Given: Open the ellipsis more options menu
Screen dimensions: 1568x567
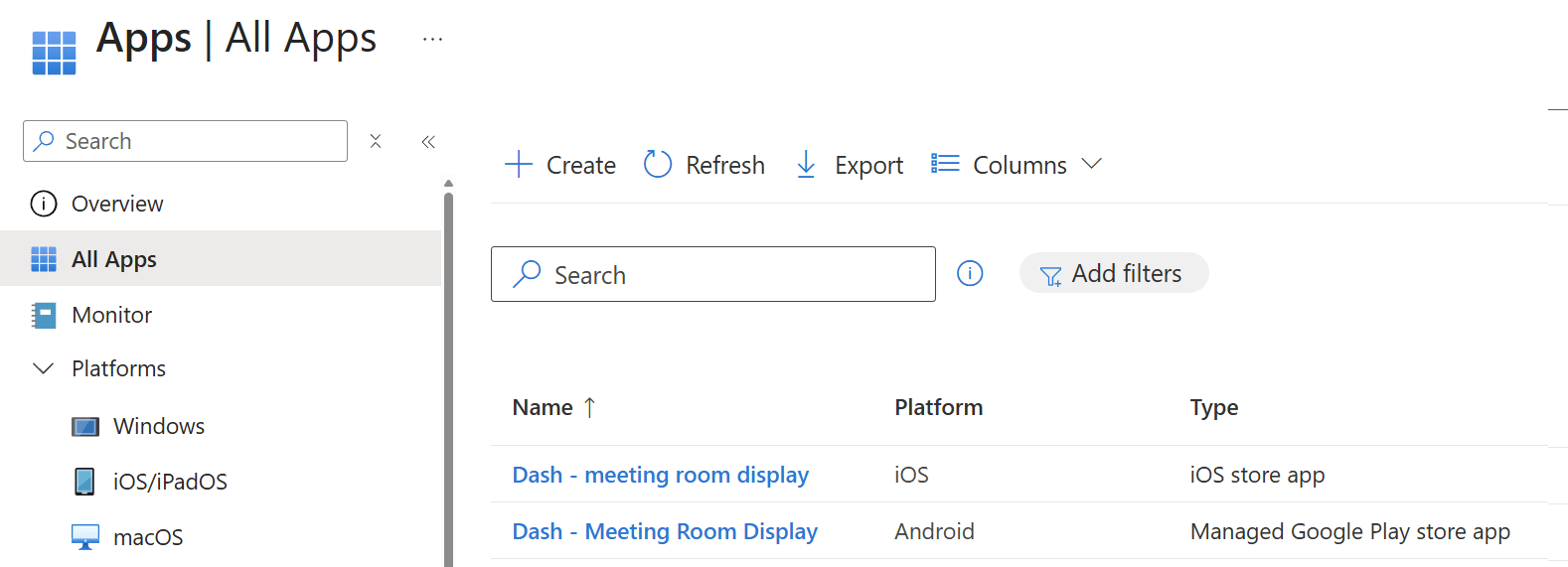Looking at the screenshot, I should point(432,39).
